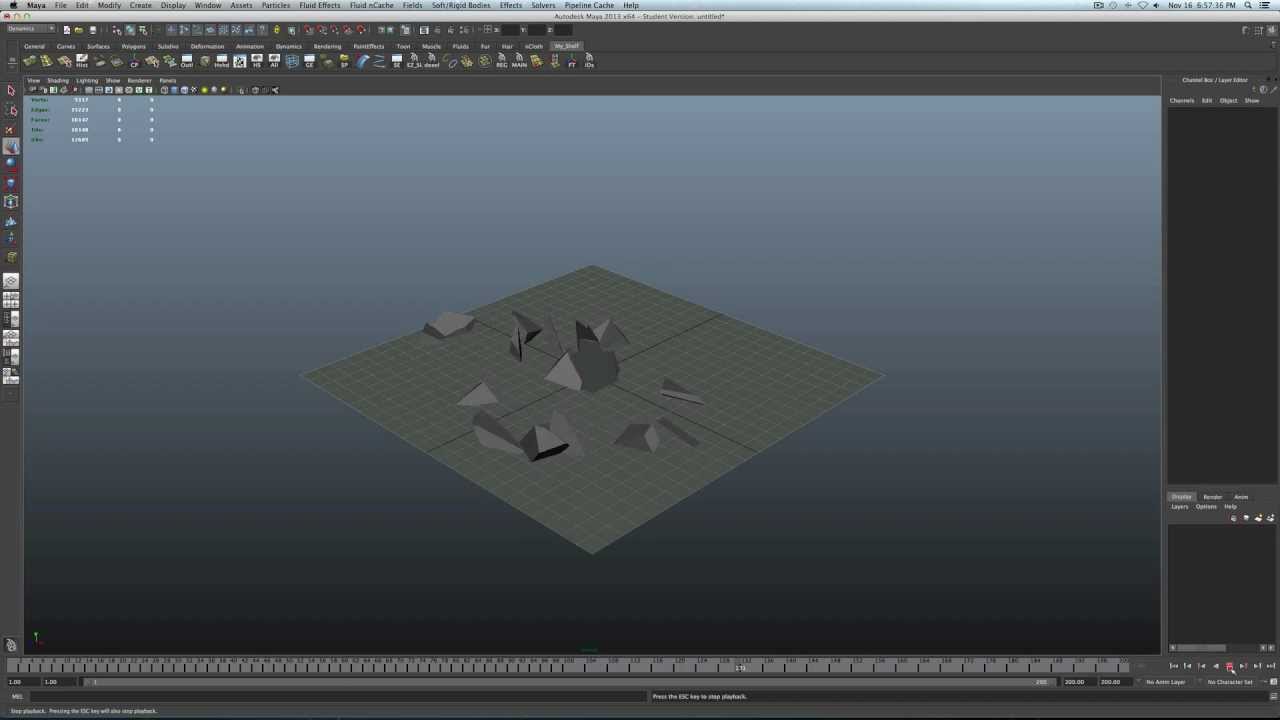Viewport: 1280px width, 720px height.
Task: Open the Rendering shelf tab
Action: pyautogui.click(x=327, y=46)
